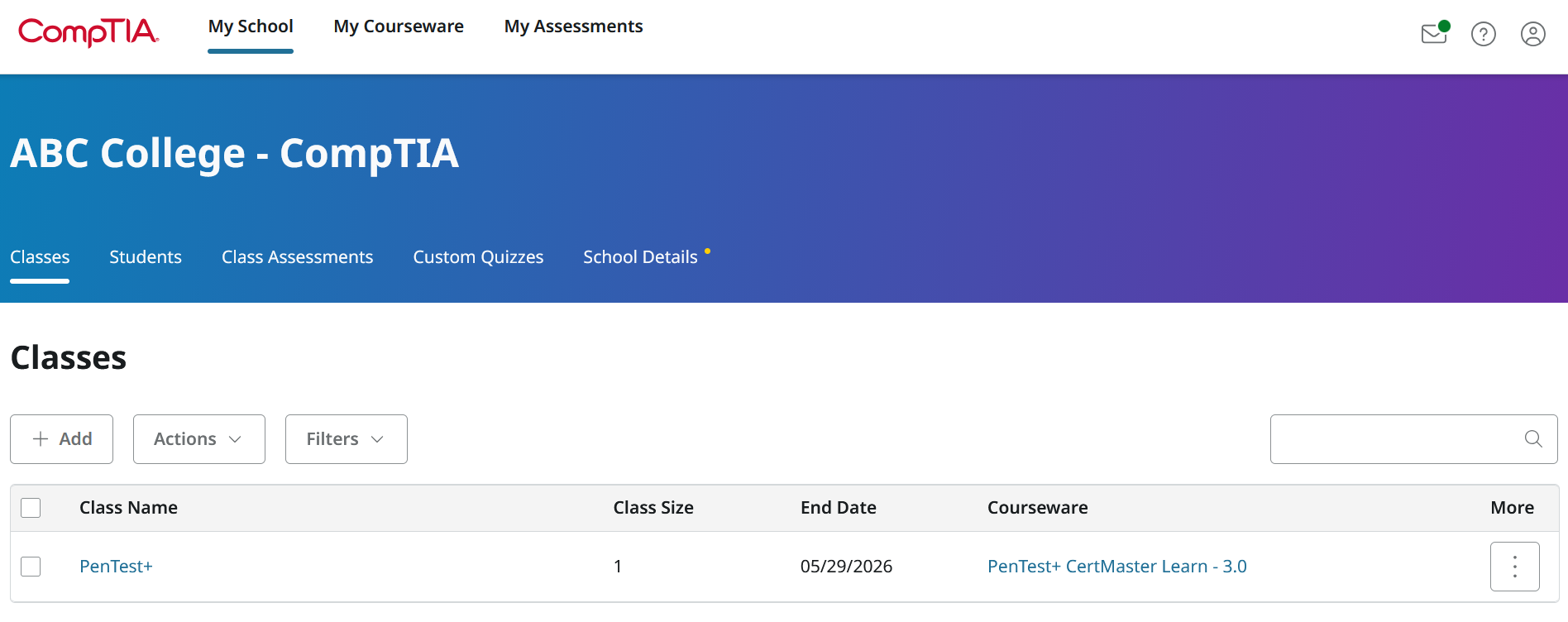
Task: Open the three-dot More menu for PenTest+
Action: point(1514,567)
